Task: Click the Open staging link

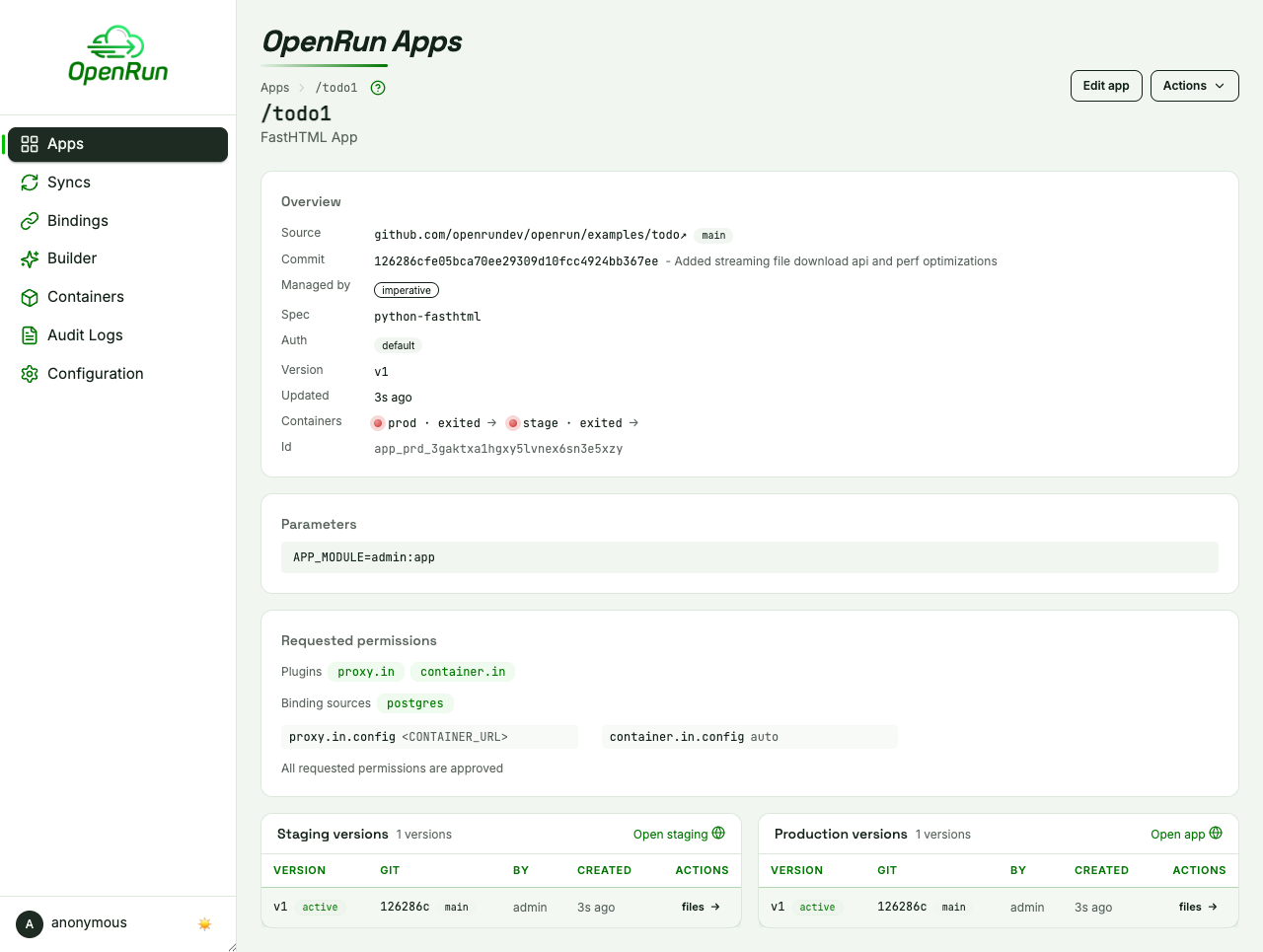Action: click(x=679, y=835)
